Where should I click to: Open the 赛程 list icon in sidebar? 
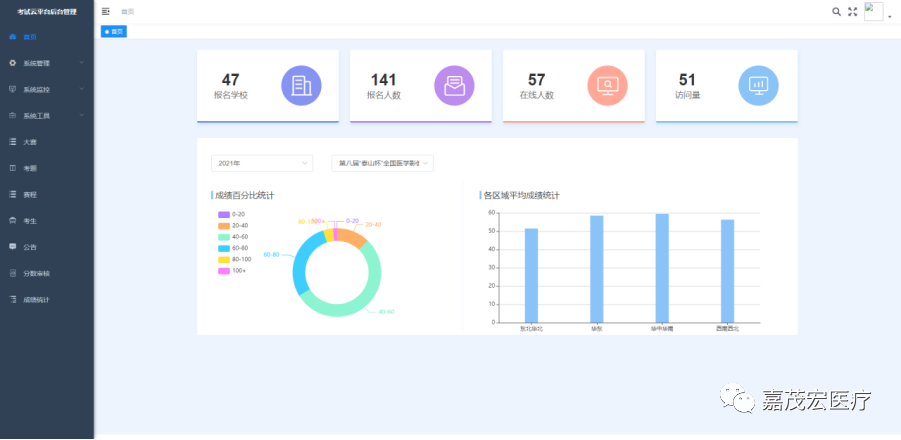pyautogui.click(x=13, y=194)
